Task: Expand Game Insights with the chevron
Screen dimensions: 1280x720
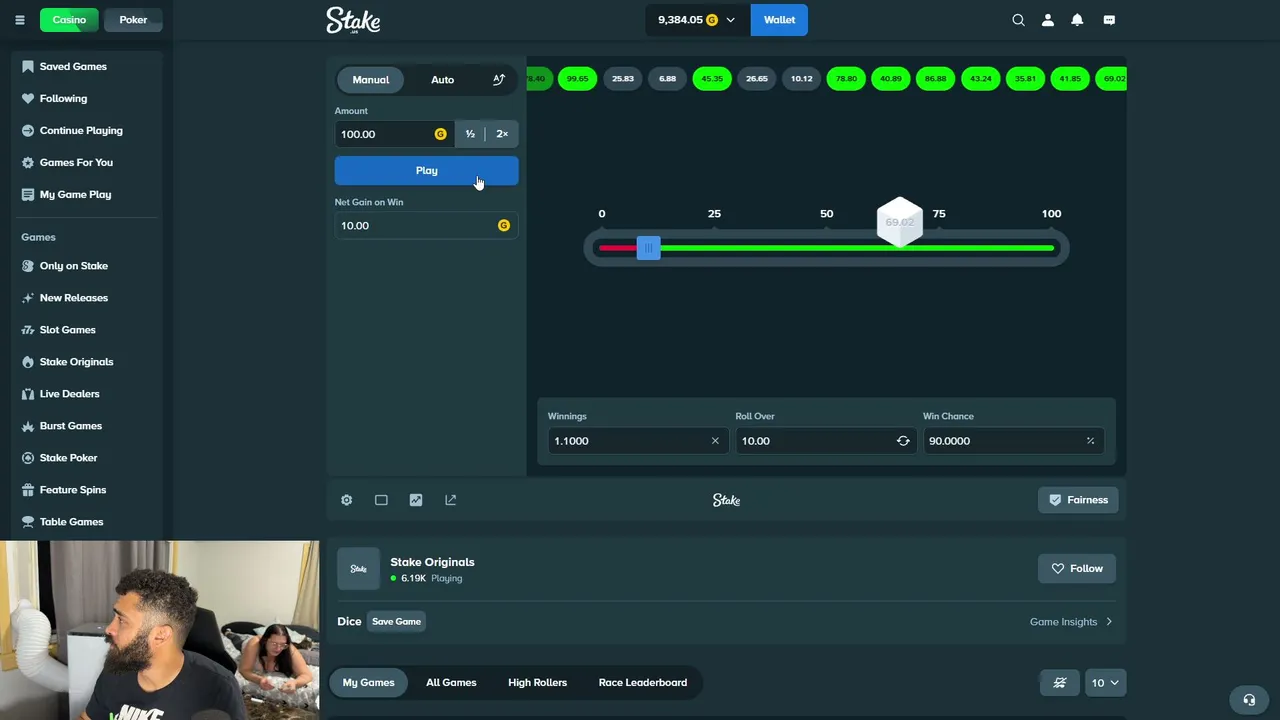Action: (1108, 622)
